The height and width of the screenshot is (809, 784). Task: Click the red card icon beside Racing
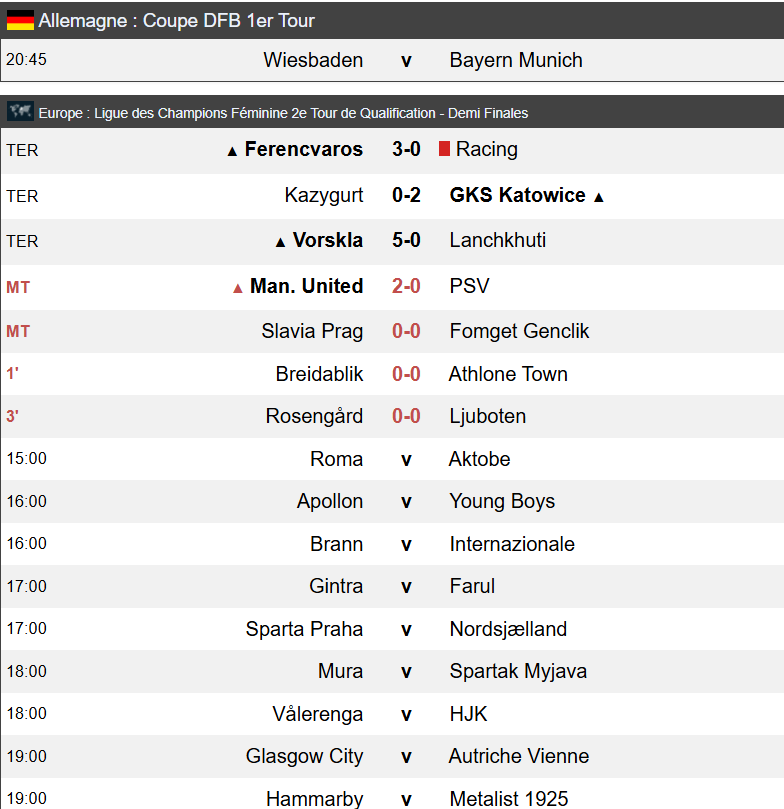tap(445, 149)
